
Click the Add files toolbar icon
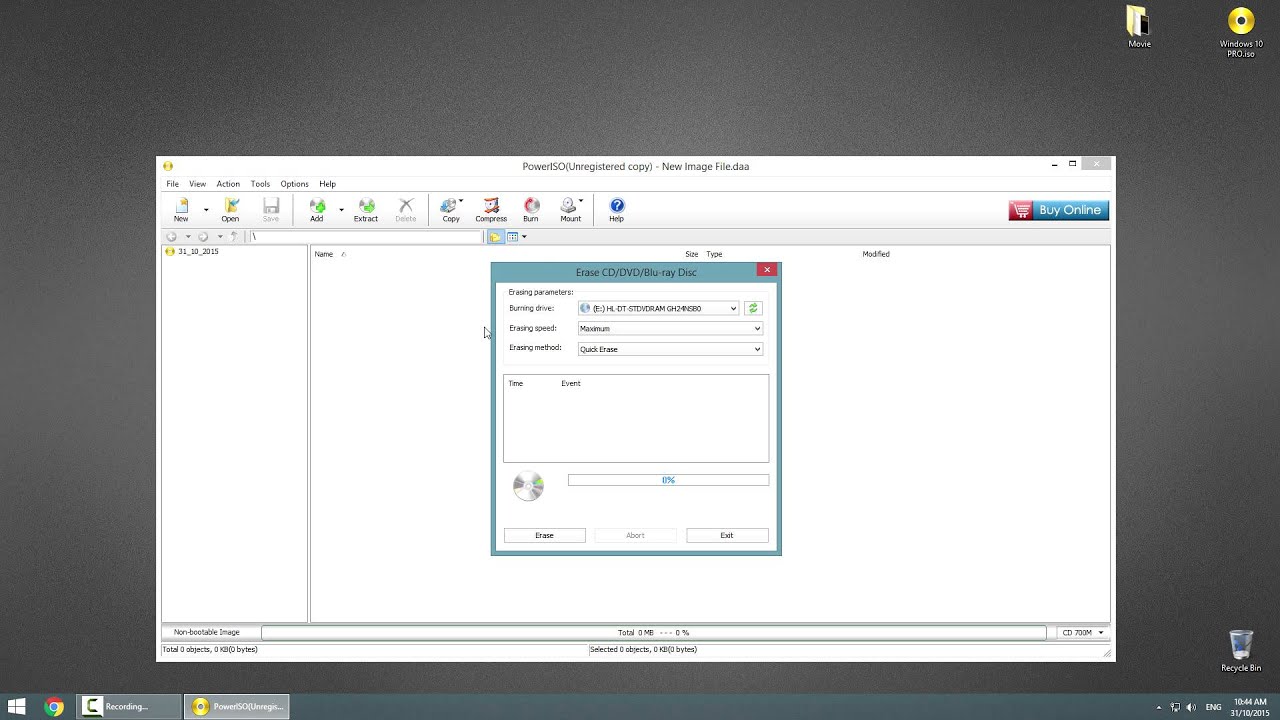(x=316, y=209)
